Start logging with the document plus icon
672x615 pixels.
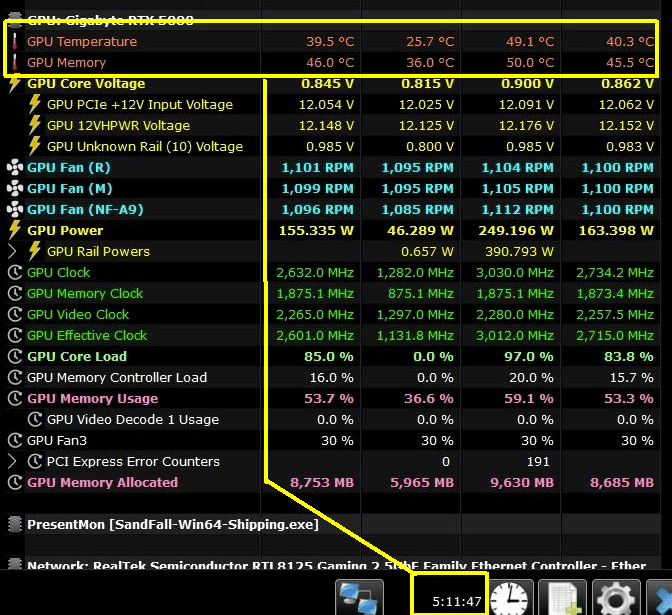coord(563,598)
